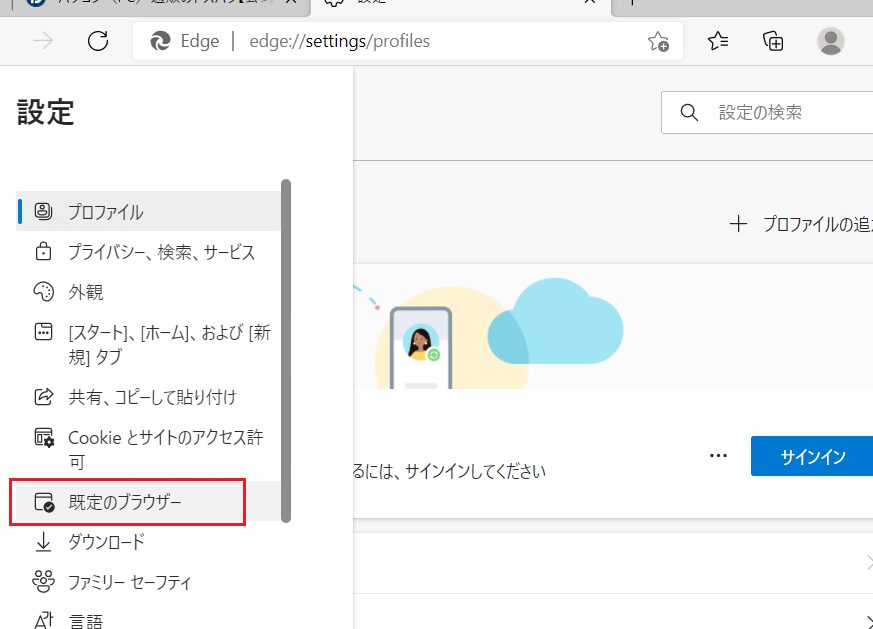Open the three-dot menu beside サインイン
Viewport: 873px width, 629px height.
(x=717, y=456)
